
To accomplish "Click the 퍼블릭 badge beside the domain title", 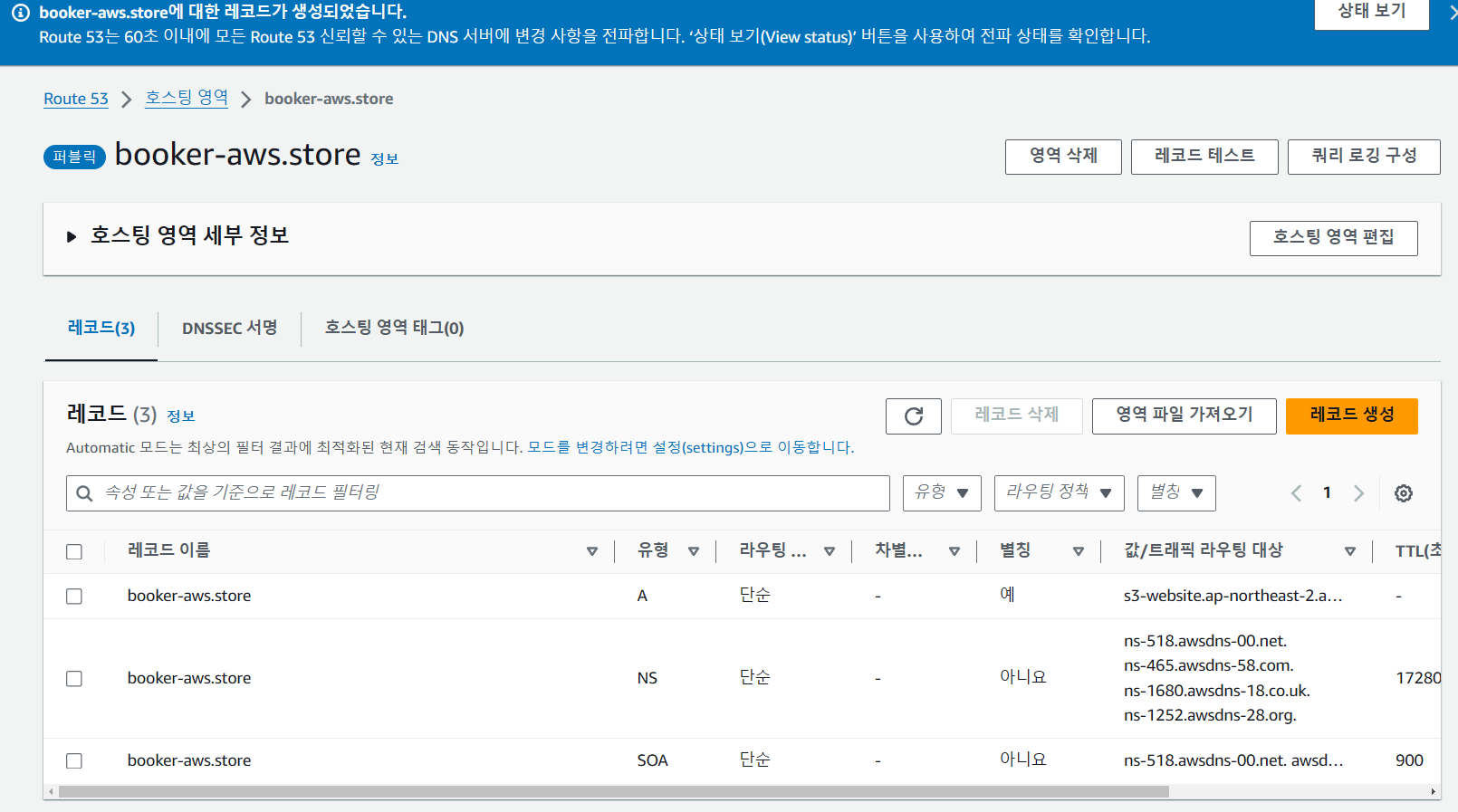I will pyautogui.click(x=74, y=157).
